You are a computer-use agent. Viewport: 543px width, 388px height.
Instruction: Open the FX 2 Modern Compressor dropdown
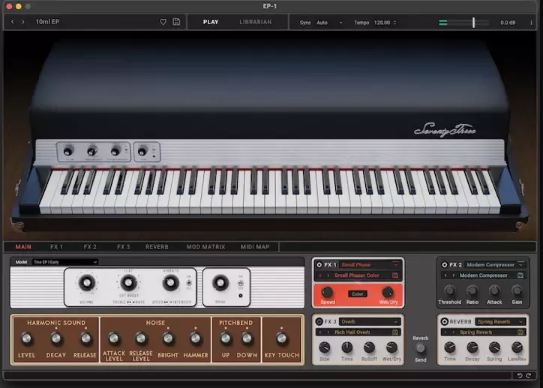tap(495, 265)
